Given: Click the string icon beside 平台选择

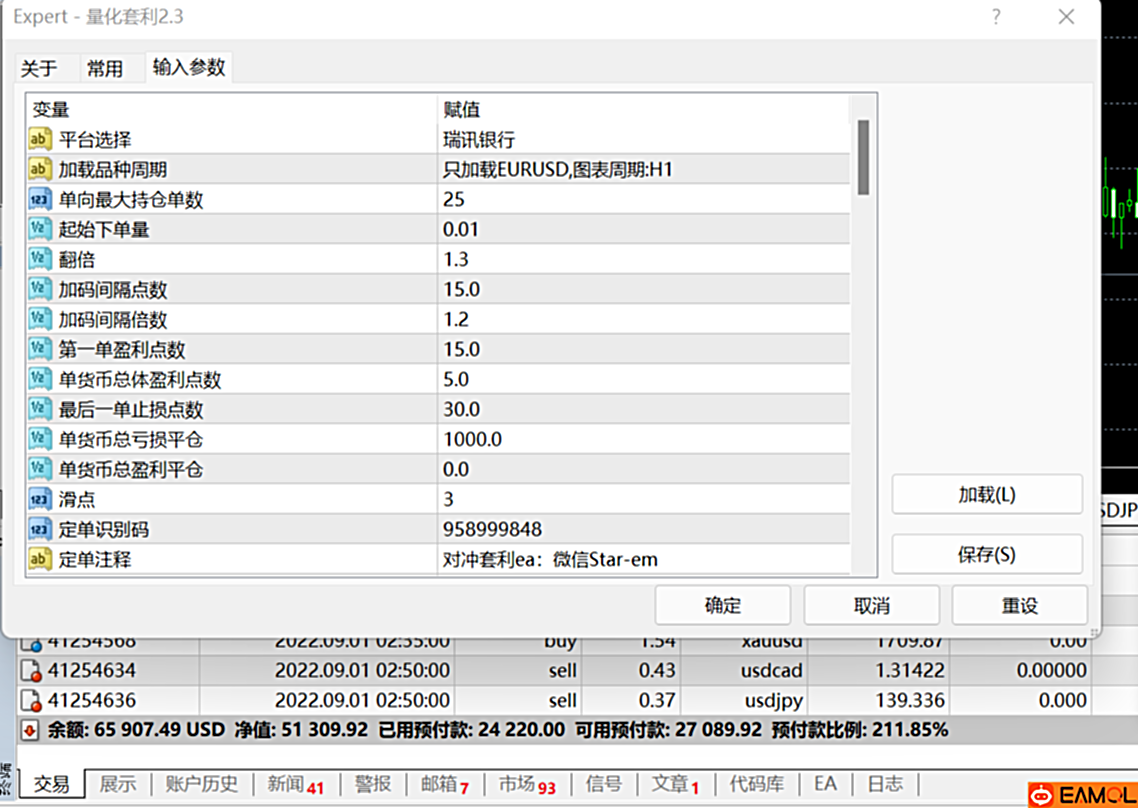Looking at the screenshot, I should coord(40,139).
